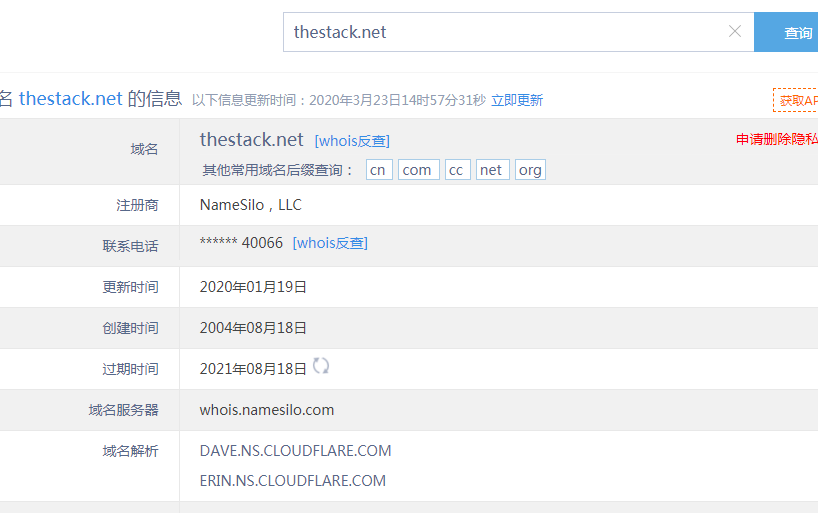Click registrar name NameSilo, LLC
The width and height of the screenshot is (818, 513).
click(x=251, y=205)
